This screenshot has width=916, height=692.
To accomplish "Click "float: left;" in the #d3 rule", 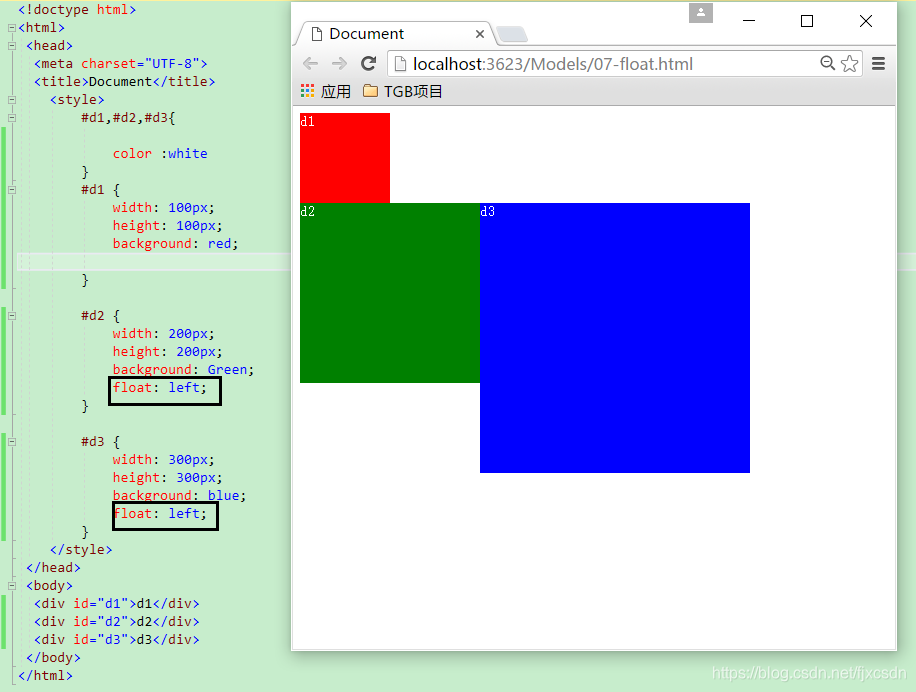I will pyautogui.click(x=159, y=514).
